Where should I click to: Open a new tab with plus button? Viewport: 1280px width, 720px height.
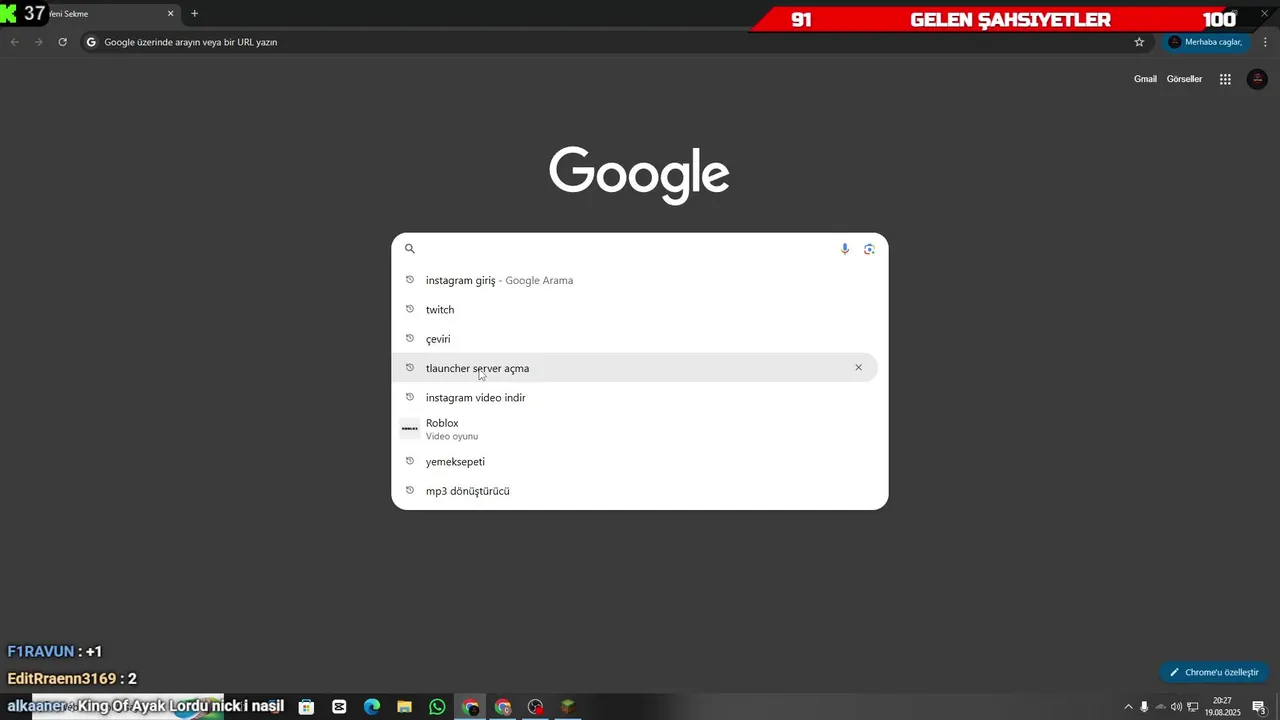194,14
